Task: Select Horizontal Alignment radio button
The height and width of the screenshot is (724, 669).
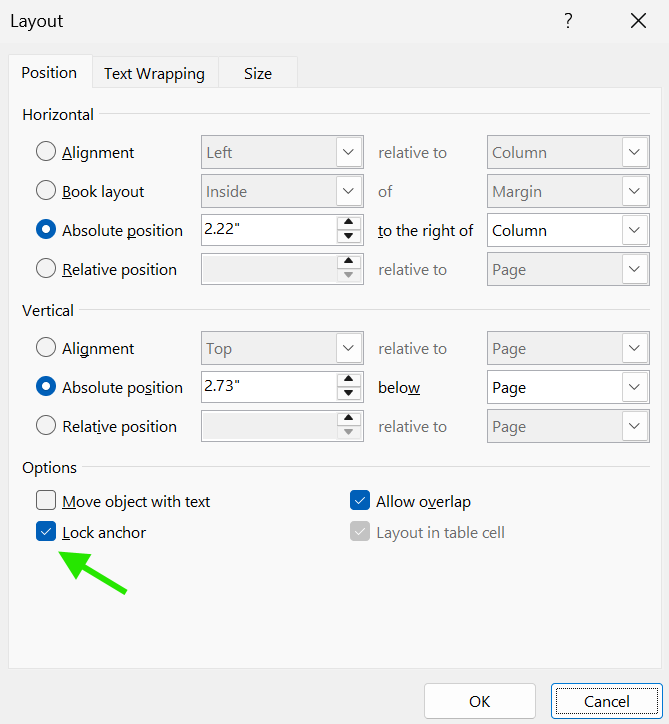Action: (x=46, y=151)
